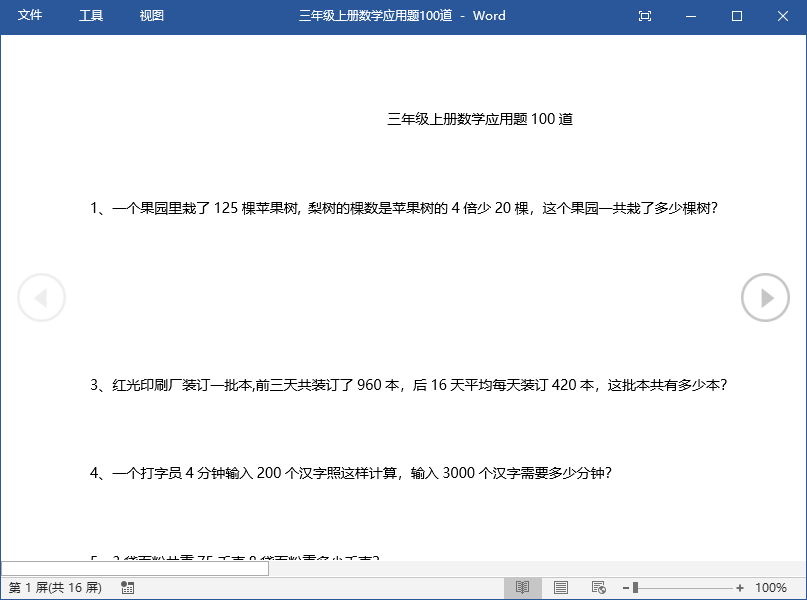
Task: Click the zoom slider handle
Action: 634,588
